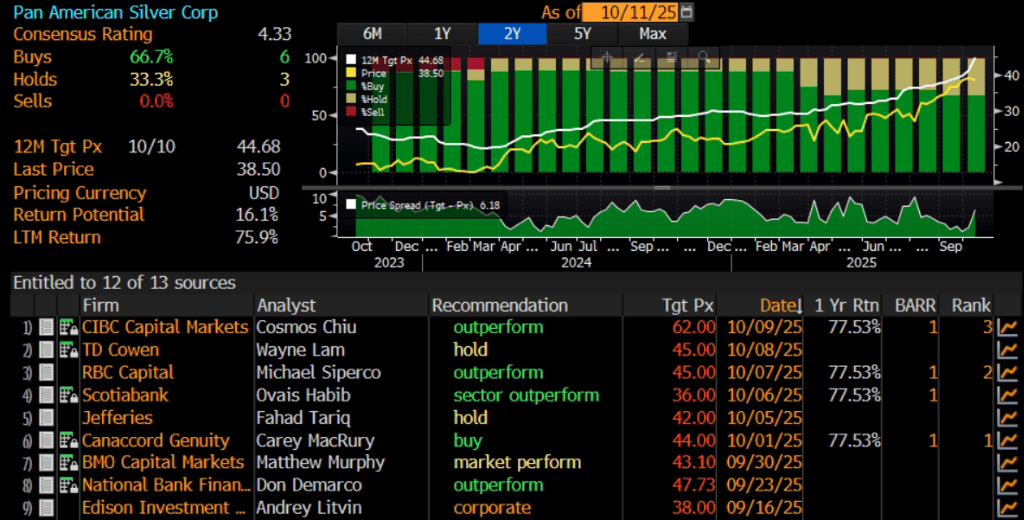Click the yellow Price swatch in the legend

351,73
